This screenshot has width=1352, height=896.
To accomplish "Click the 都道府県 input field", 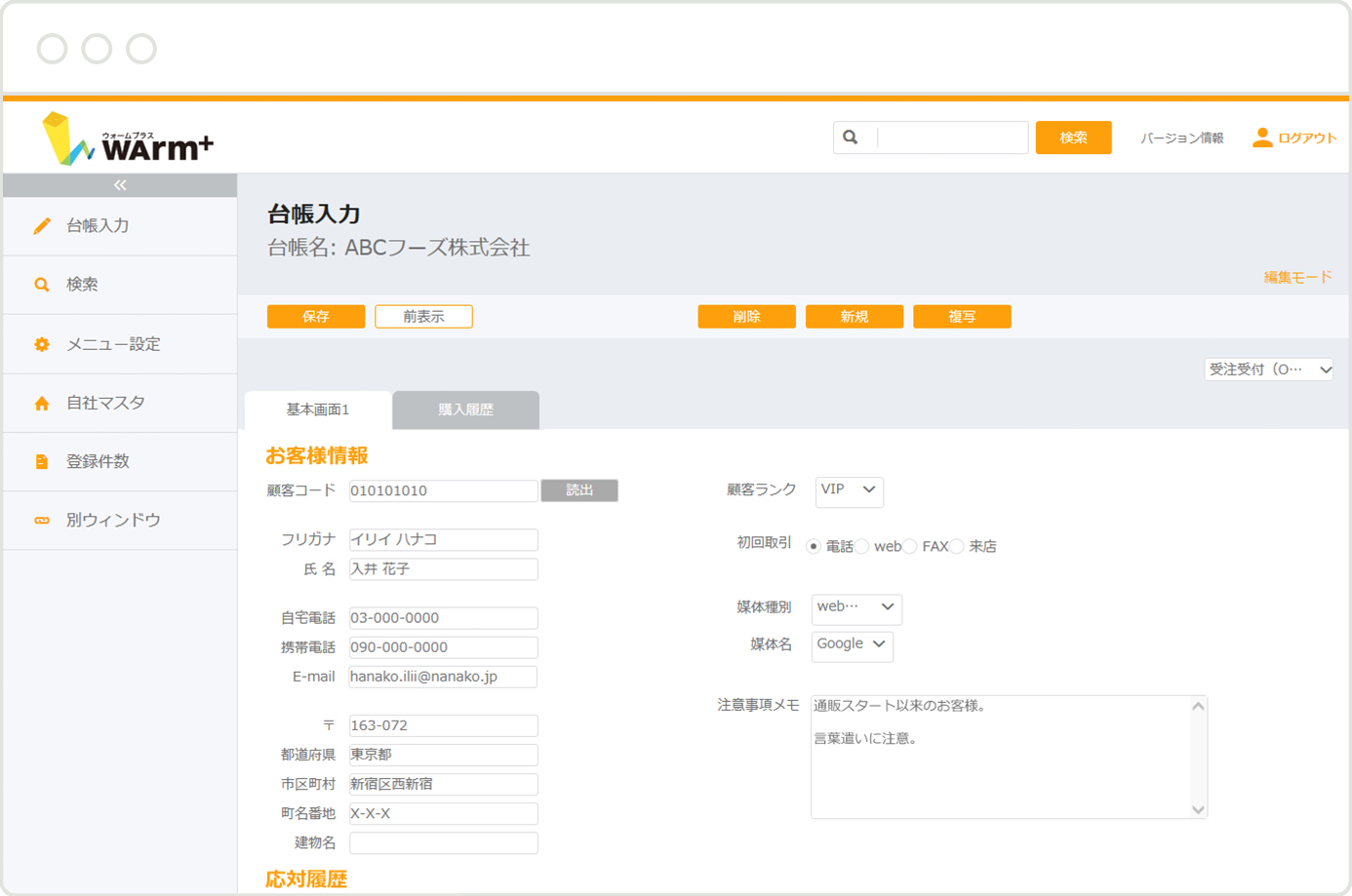I will point(443,755).
